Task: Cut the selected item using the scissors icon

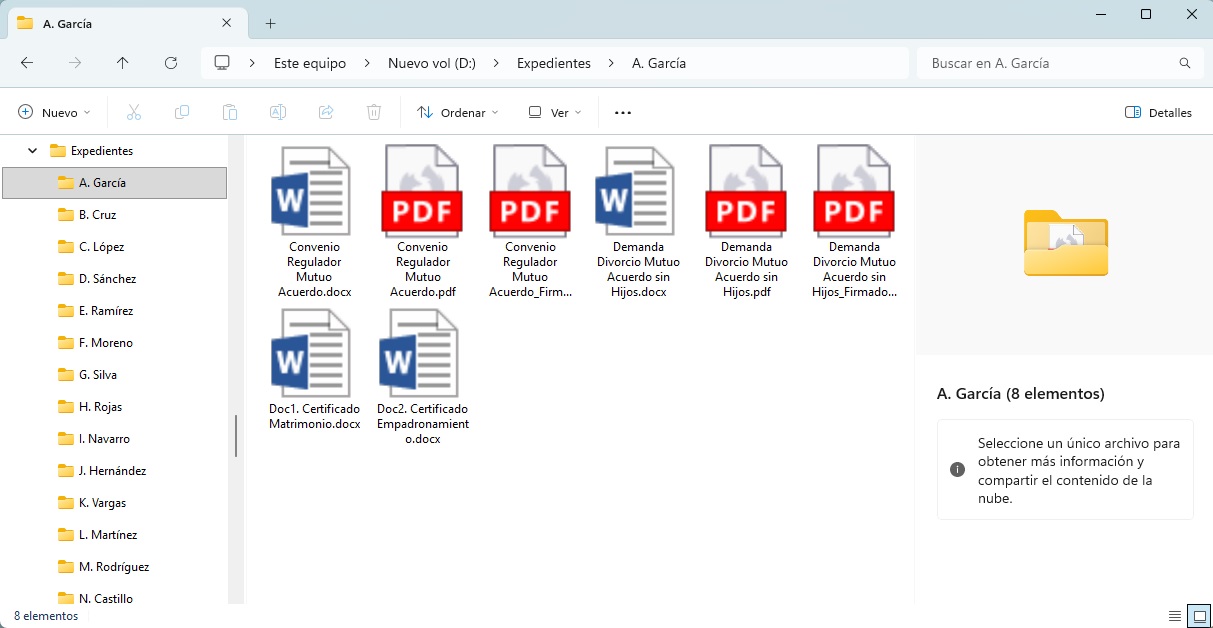Action: tap(134, 112)
